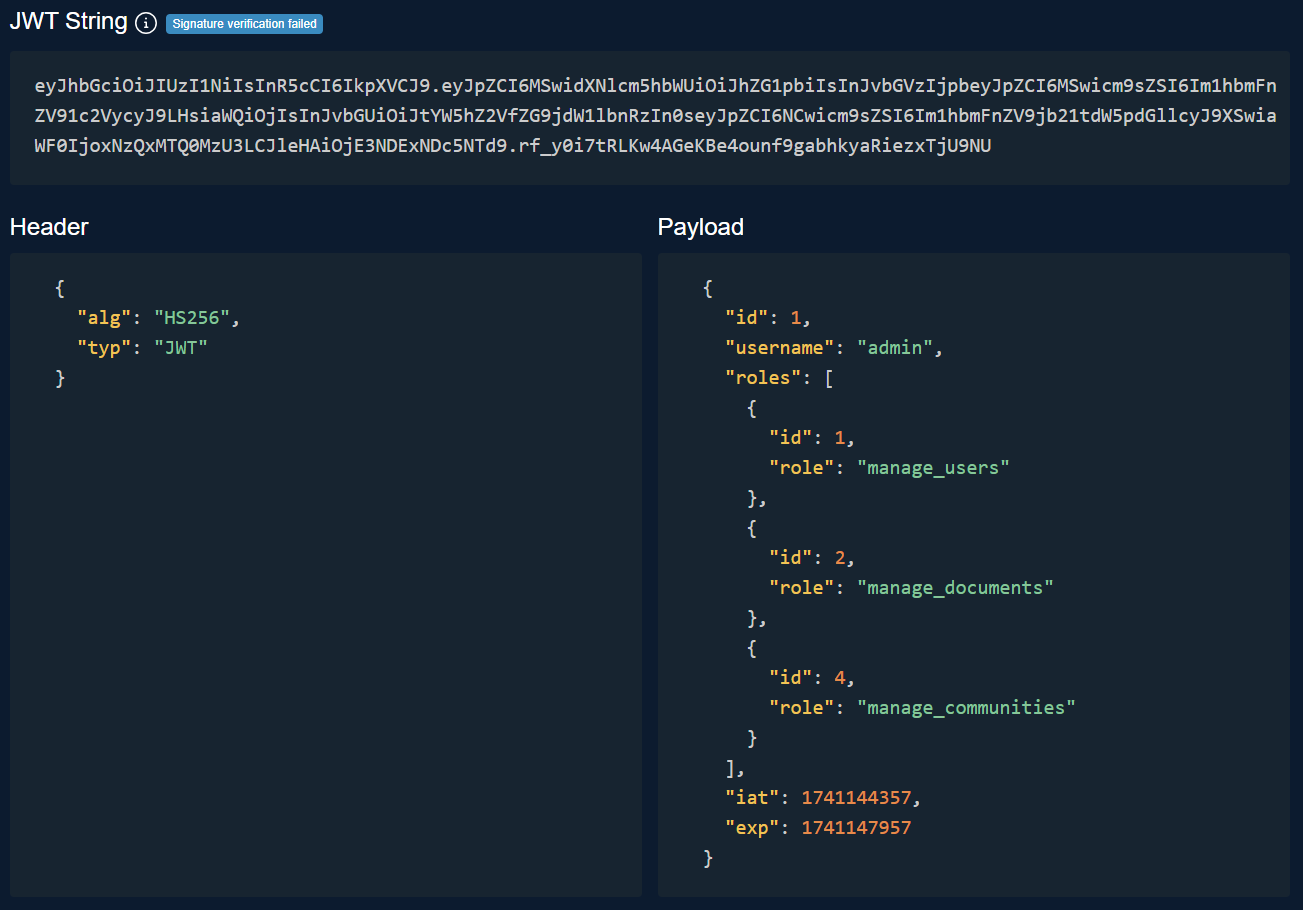Click the Payload section title

click(x=701, y=227)
